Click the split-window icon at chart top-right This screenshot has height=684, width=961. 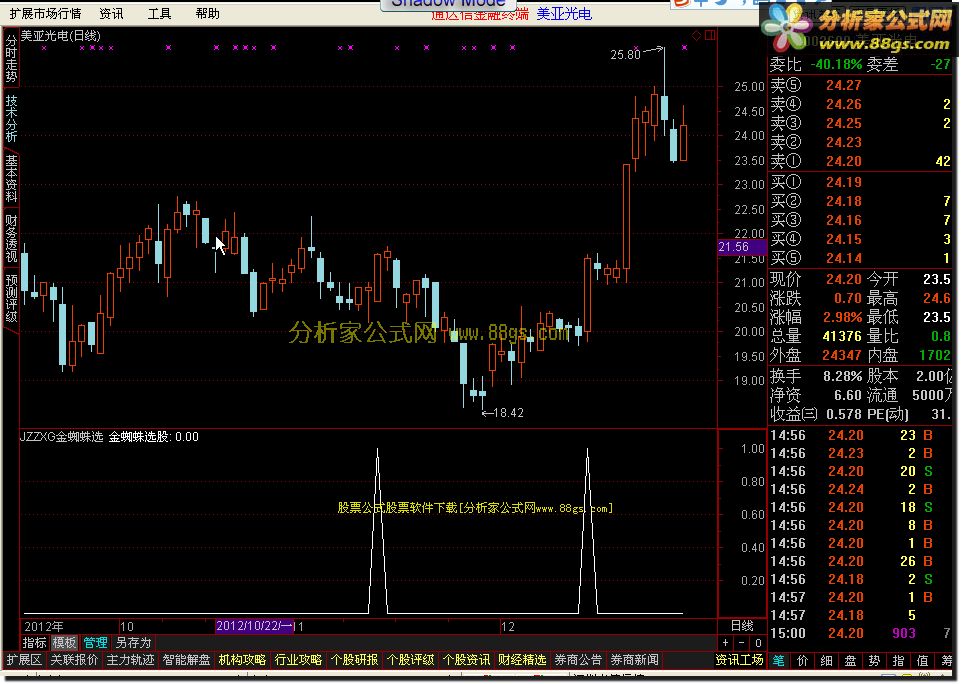coord(710,36)
